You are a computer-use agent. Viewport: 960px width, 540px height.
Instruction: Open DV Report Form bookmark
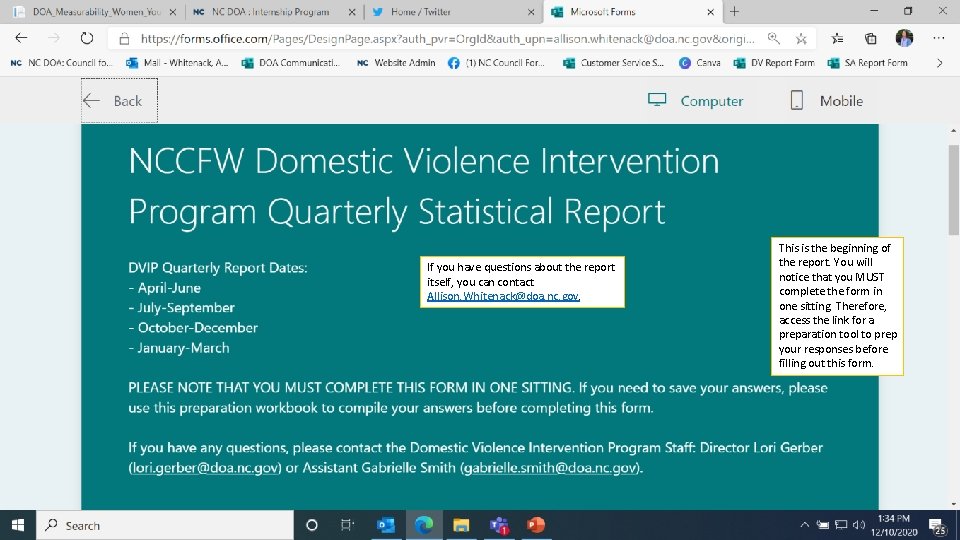[774, 62]
